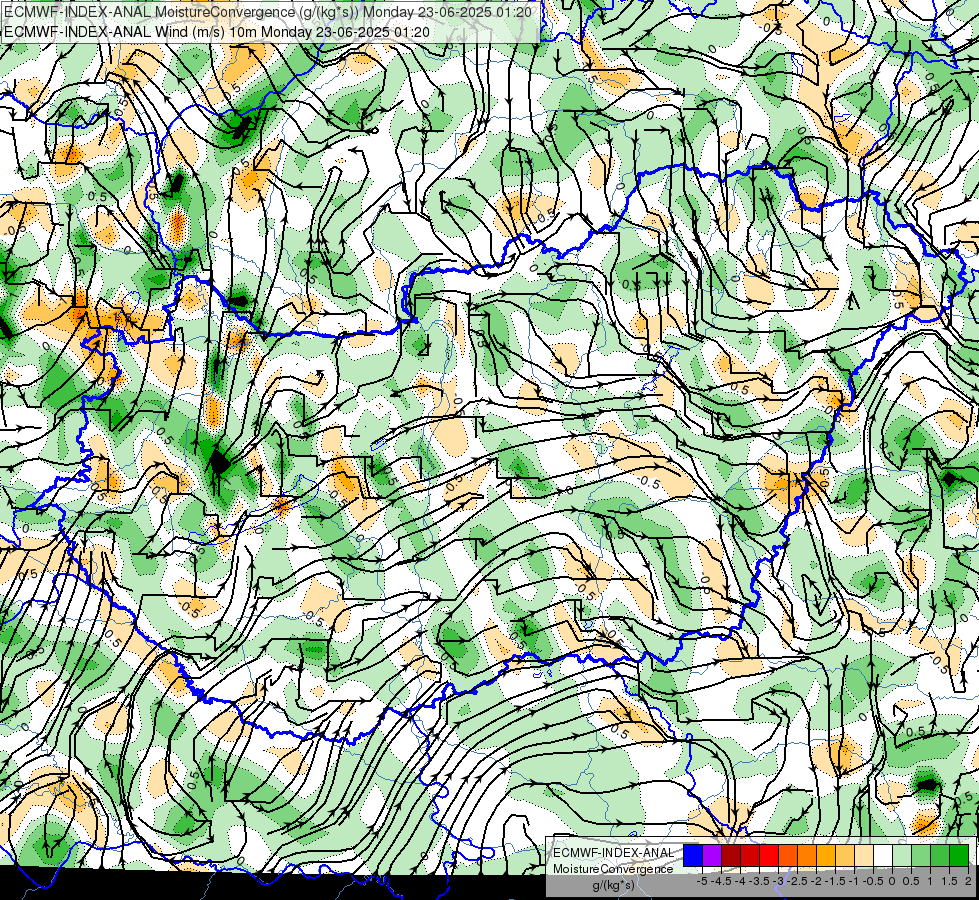
Task: Click the '-5' legend tick label
Action: point(702,881)
